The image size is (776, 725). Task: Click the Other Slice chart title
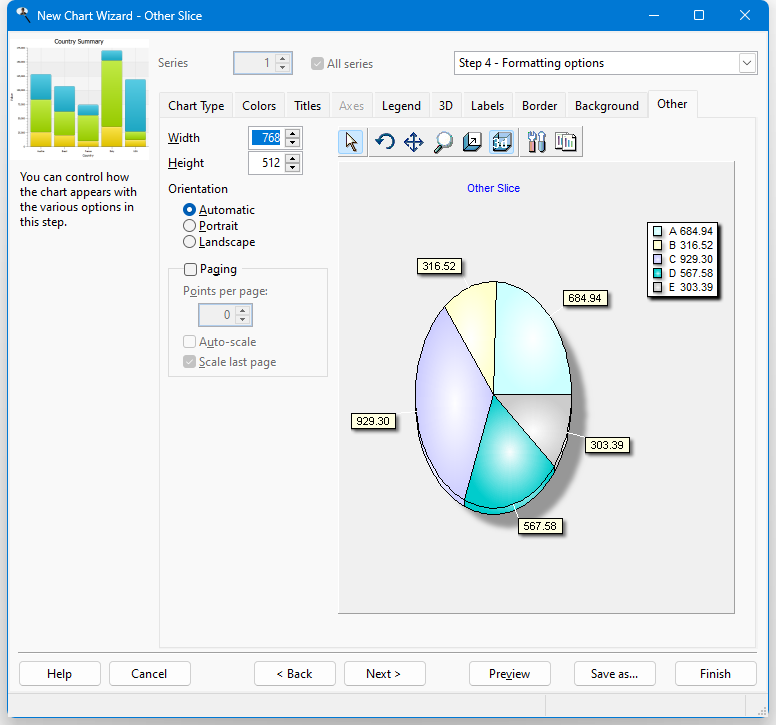[x=493, y=188]
